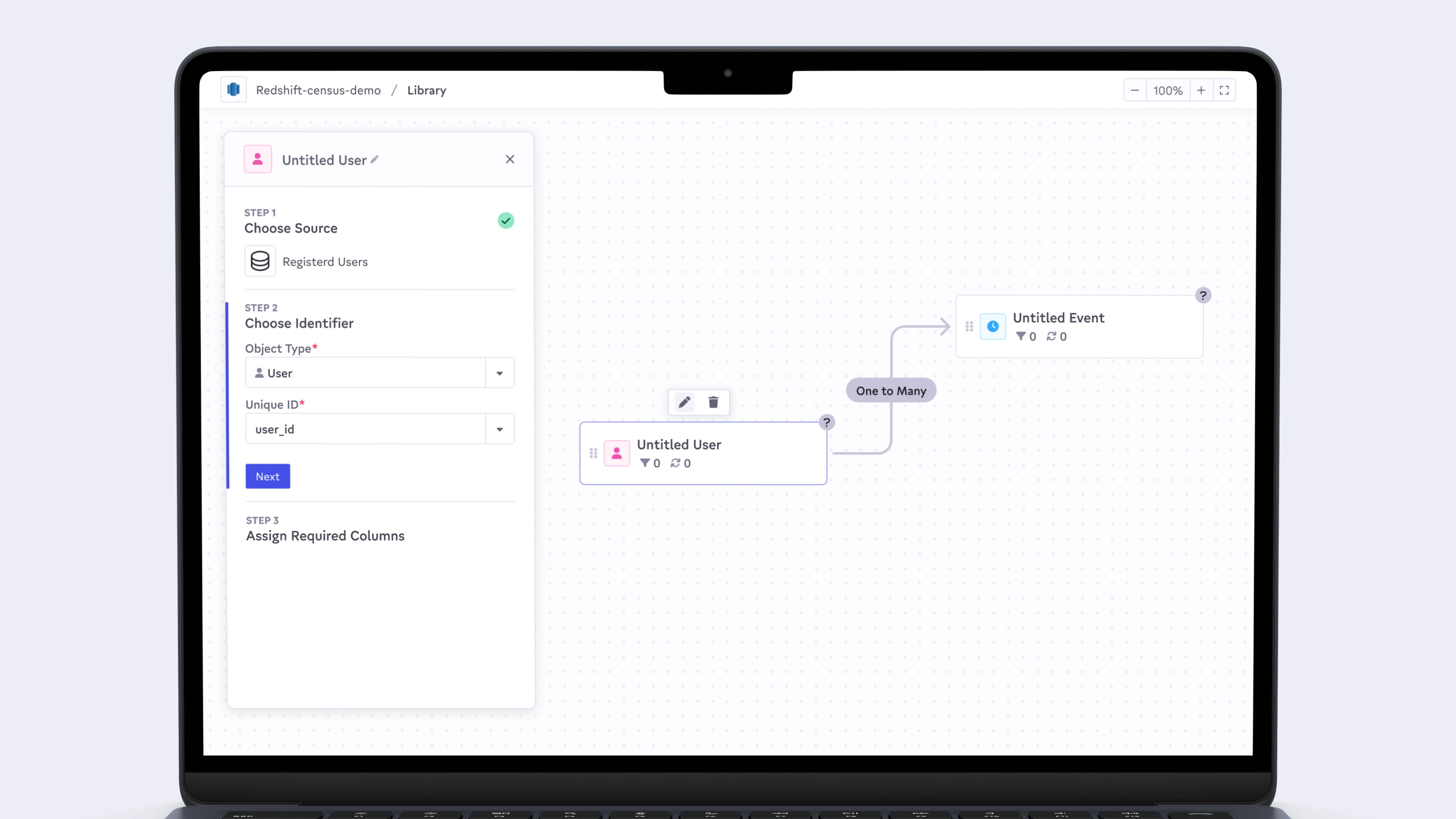Go to Redshift-census-demo breadcrumb
Viewport: 1456px width, 819px height.
pos(318,91)
